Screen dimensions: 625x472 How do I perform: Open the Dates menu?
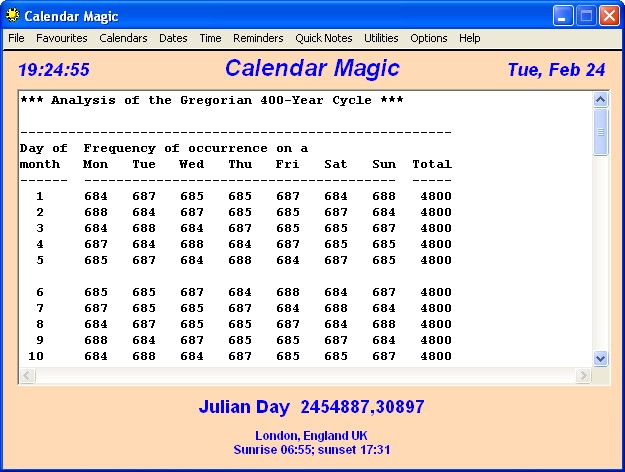[x=173, y=38]
